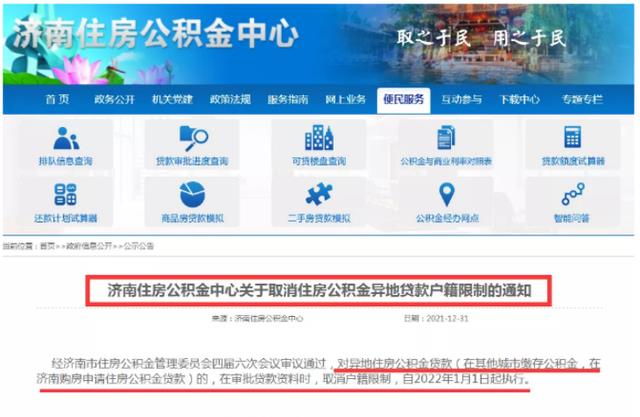Open the 政策法规 menu

[x=230, y=99]
